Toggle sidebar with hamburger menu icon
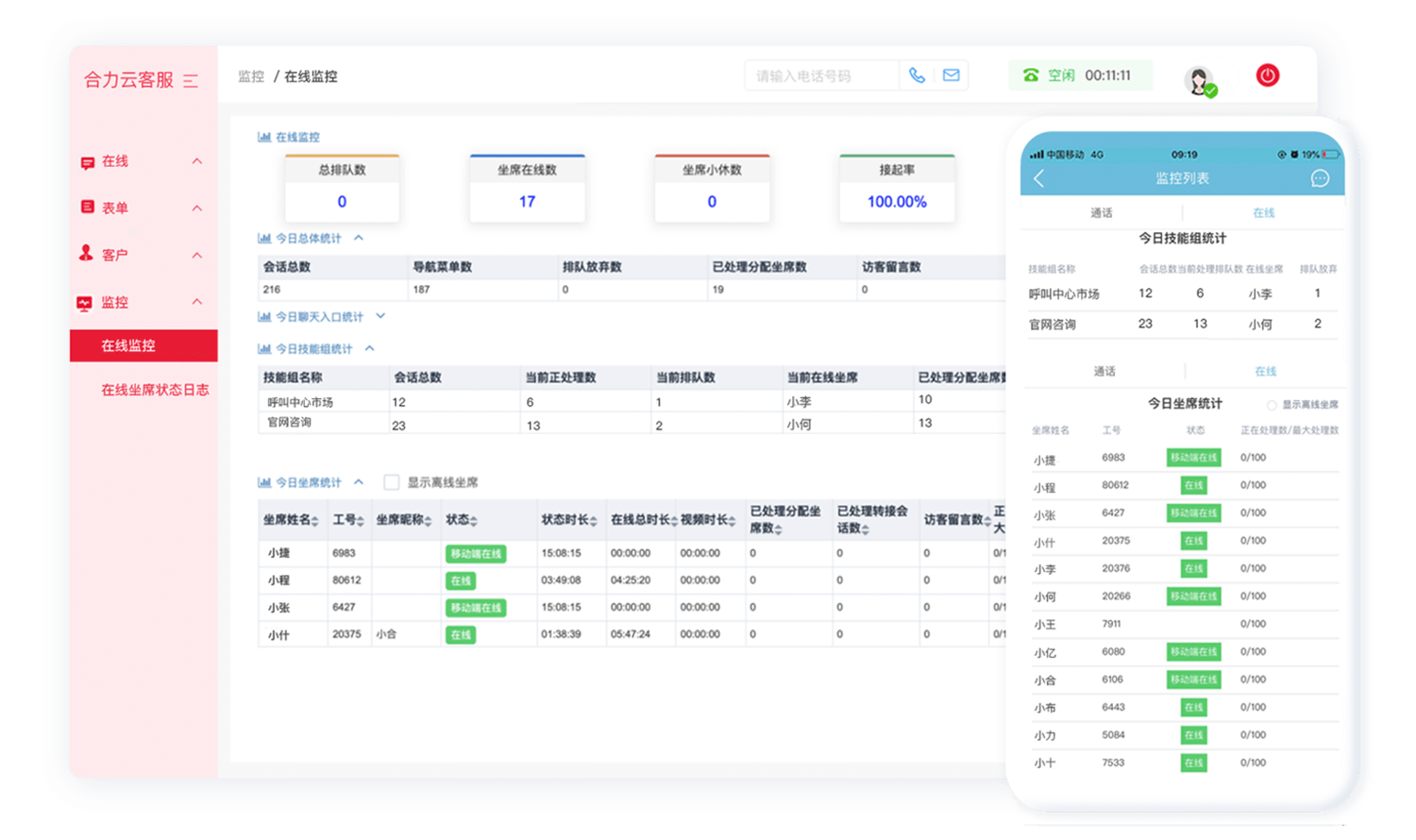The height and width of the screenshot is (840, 1416). coord(191,81)
